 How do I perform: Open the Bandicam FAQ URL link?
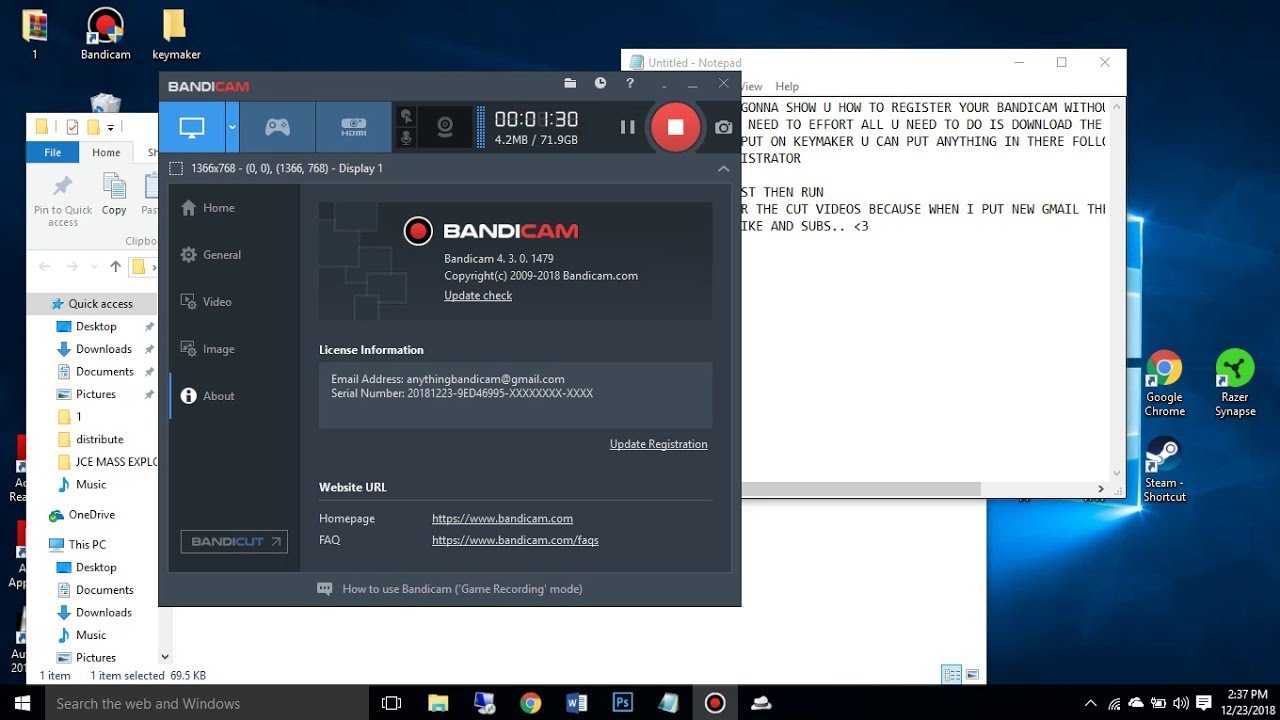[x=515, y=540]
